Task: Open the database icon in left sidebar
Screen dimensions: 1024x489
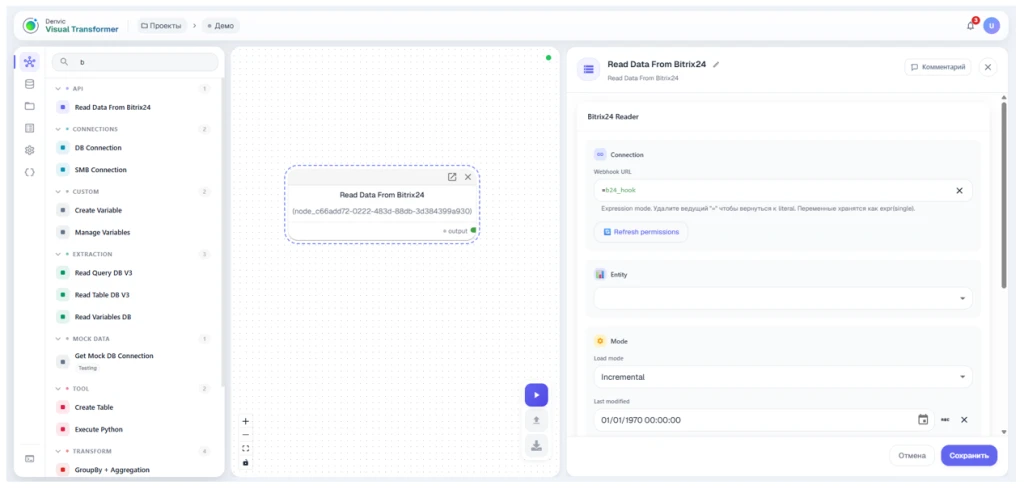Action: click(x=29, y=84)
